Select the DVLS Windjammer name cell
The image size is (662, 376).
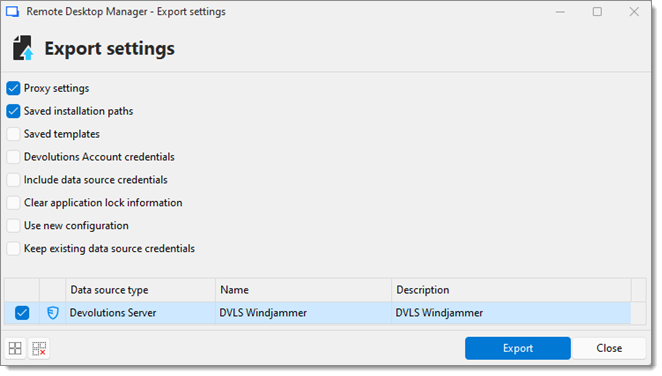[303, 313]
